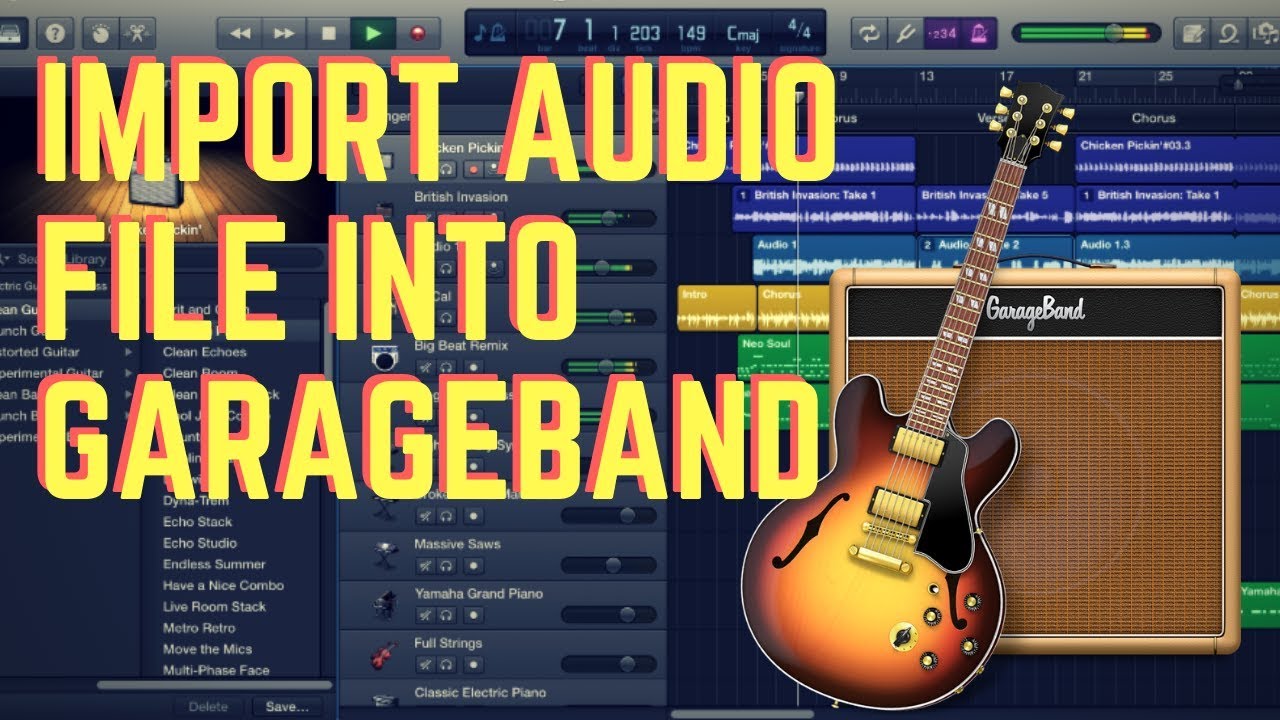Open LCD display mode note icon popup
The height and width of the screenshot is (720, 1280).
coord(490,33)
